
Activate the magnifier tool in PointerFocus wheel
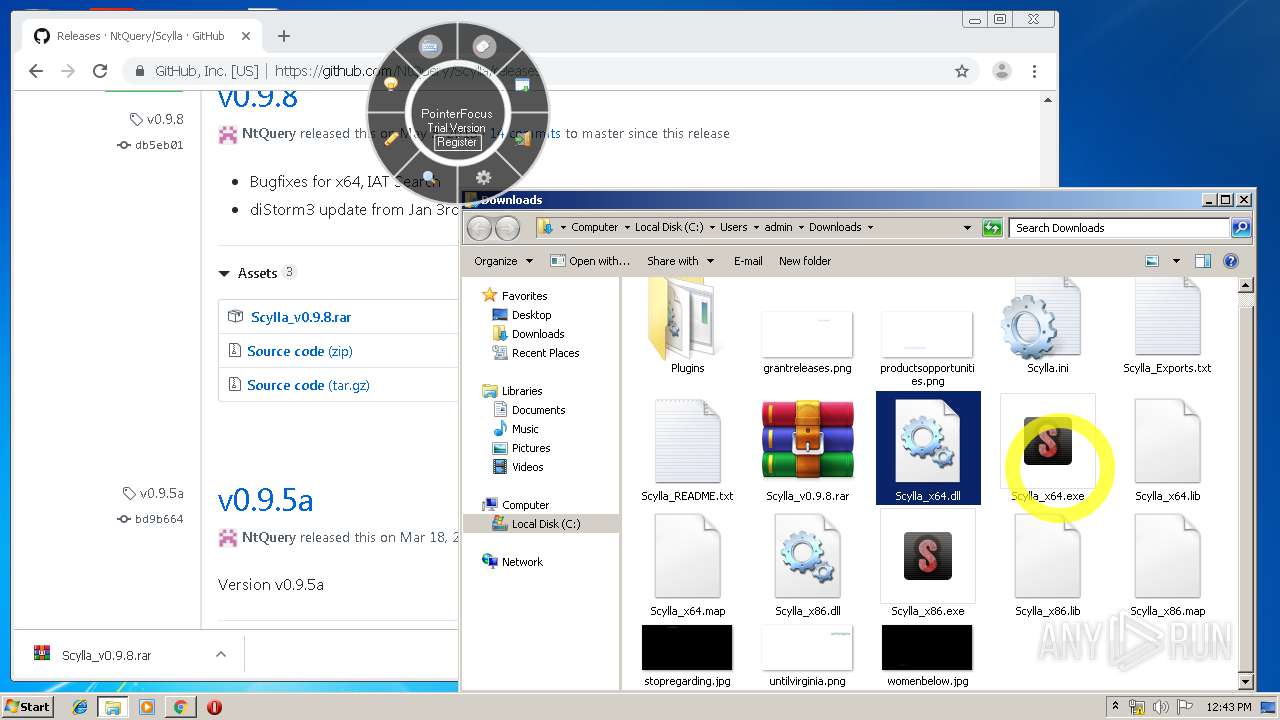430,177
